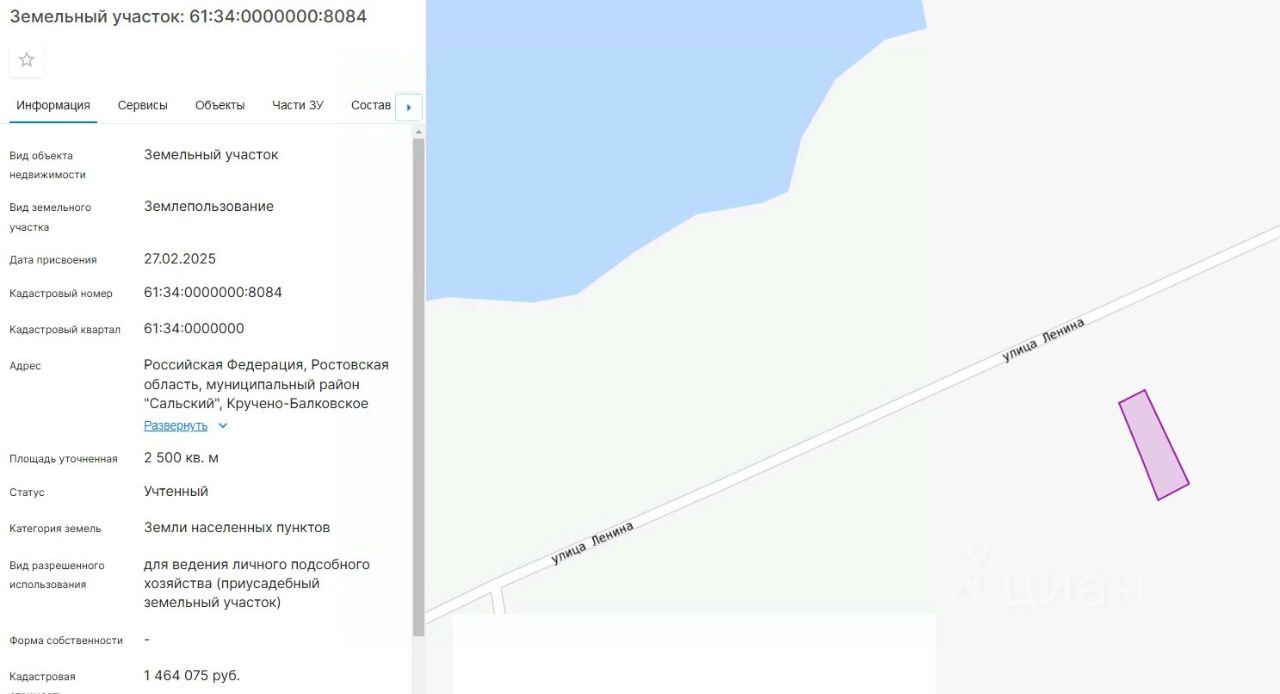This screenshot has height=694, width=1280.
Task: Switch to the Информация tab
Action: tap(53, 105)
